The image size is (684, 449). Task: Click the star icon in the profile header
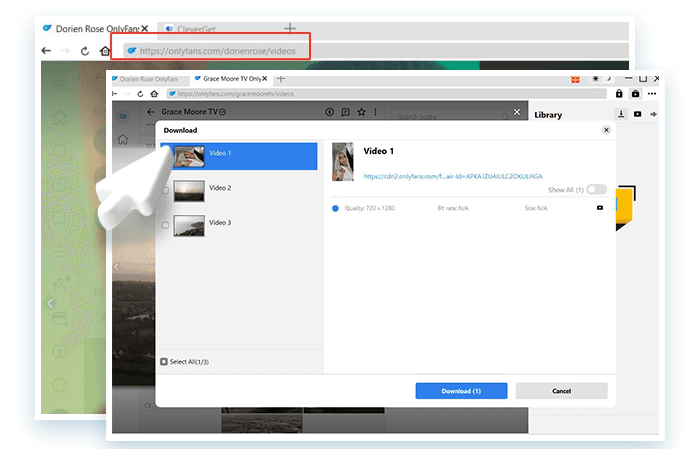click(x=361, y=112)
